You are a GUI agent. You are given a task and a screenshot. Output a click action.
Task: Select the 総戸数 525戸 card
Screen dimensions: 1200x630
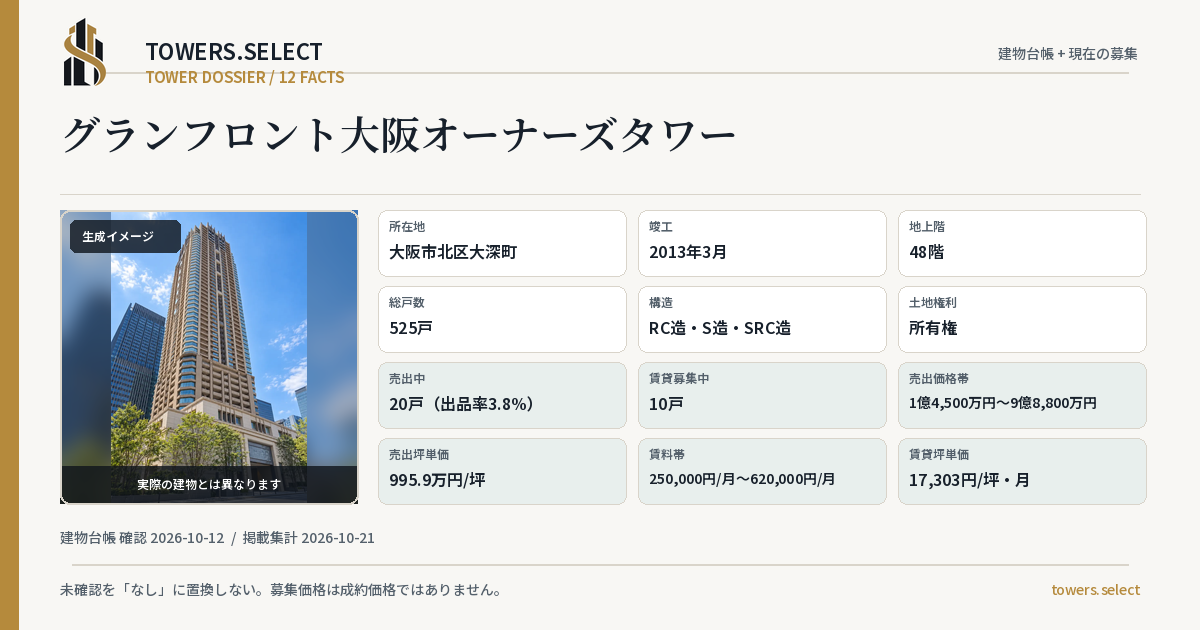(502, 319)
